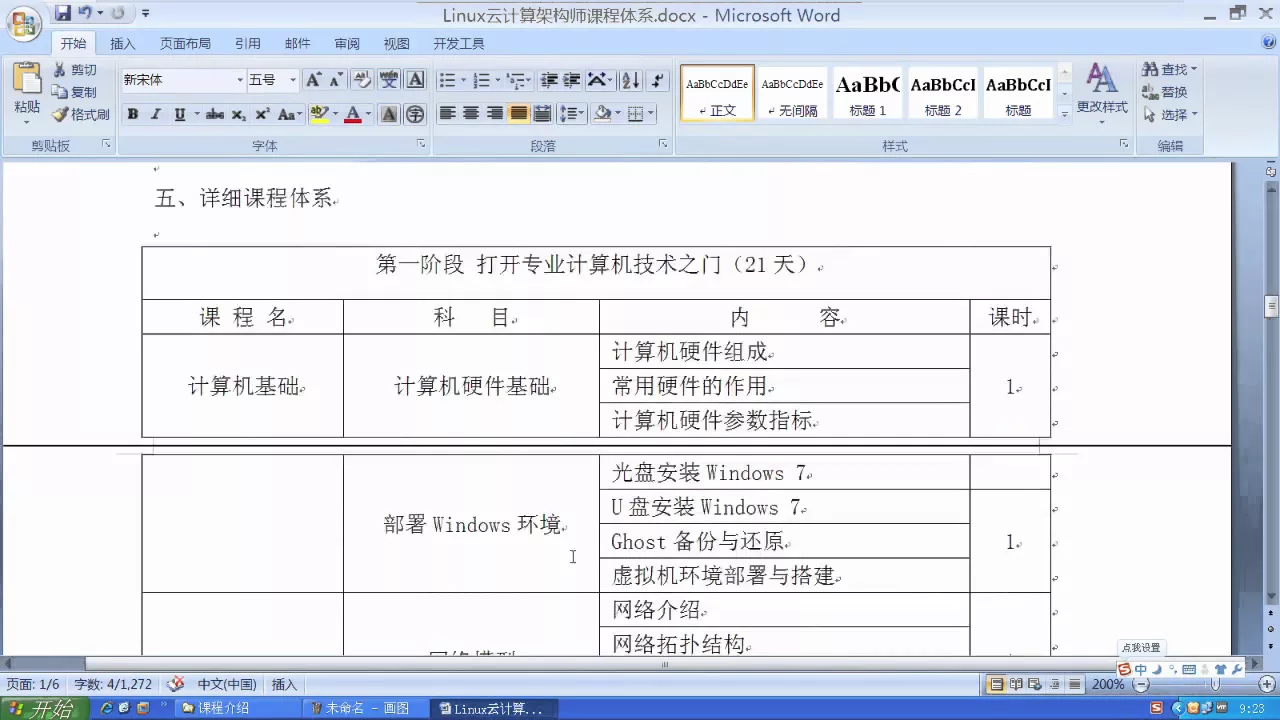This screenshot has width=1280, height=720.
Task: Apply strikethrough formatting
Action: [x=215, y=114]
